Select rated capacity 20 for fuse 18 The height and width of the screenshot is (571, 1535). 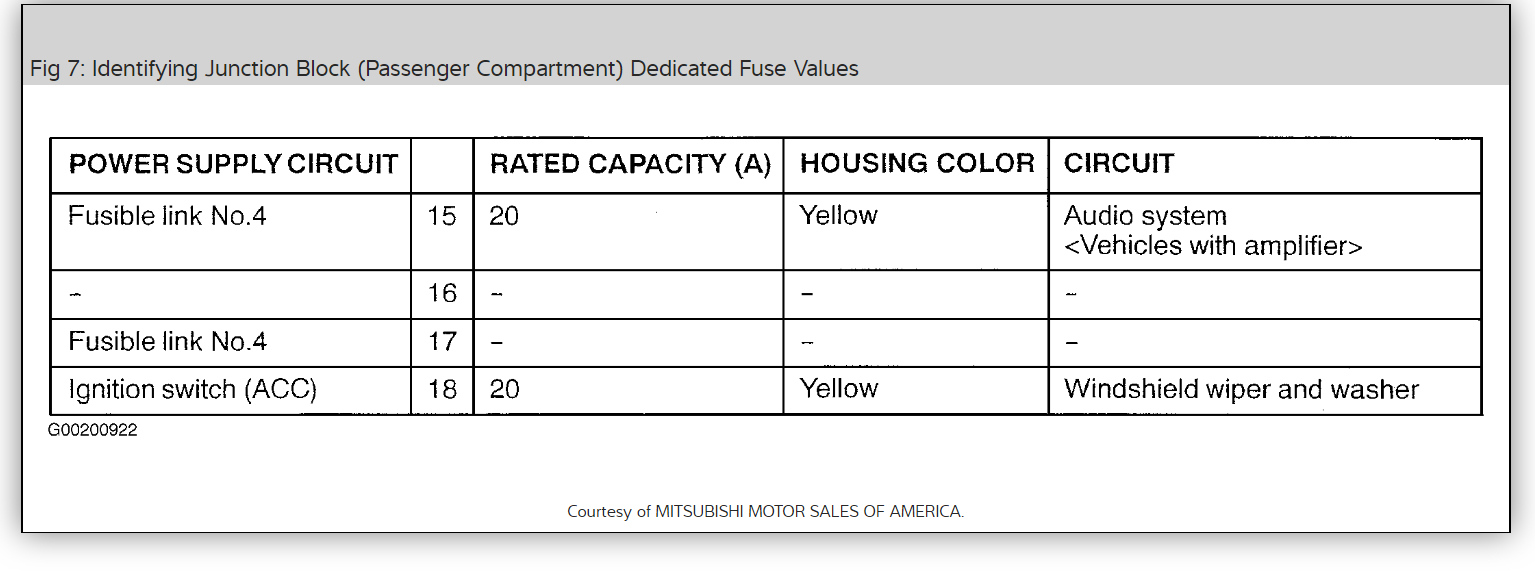[x=505, y=389]
